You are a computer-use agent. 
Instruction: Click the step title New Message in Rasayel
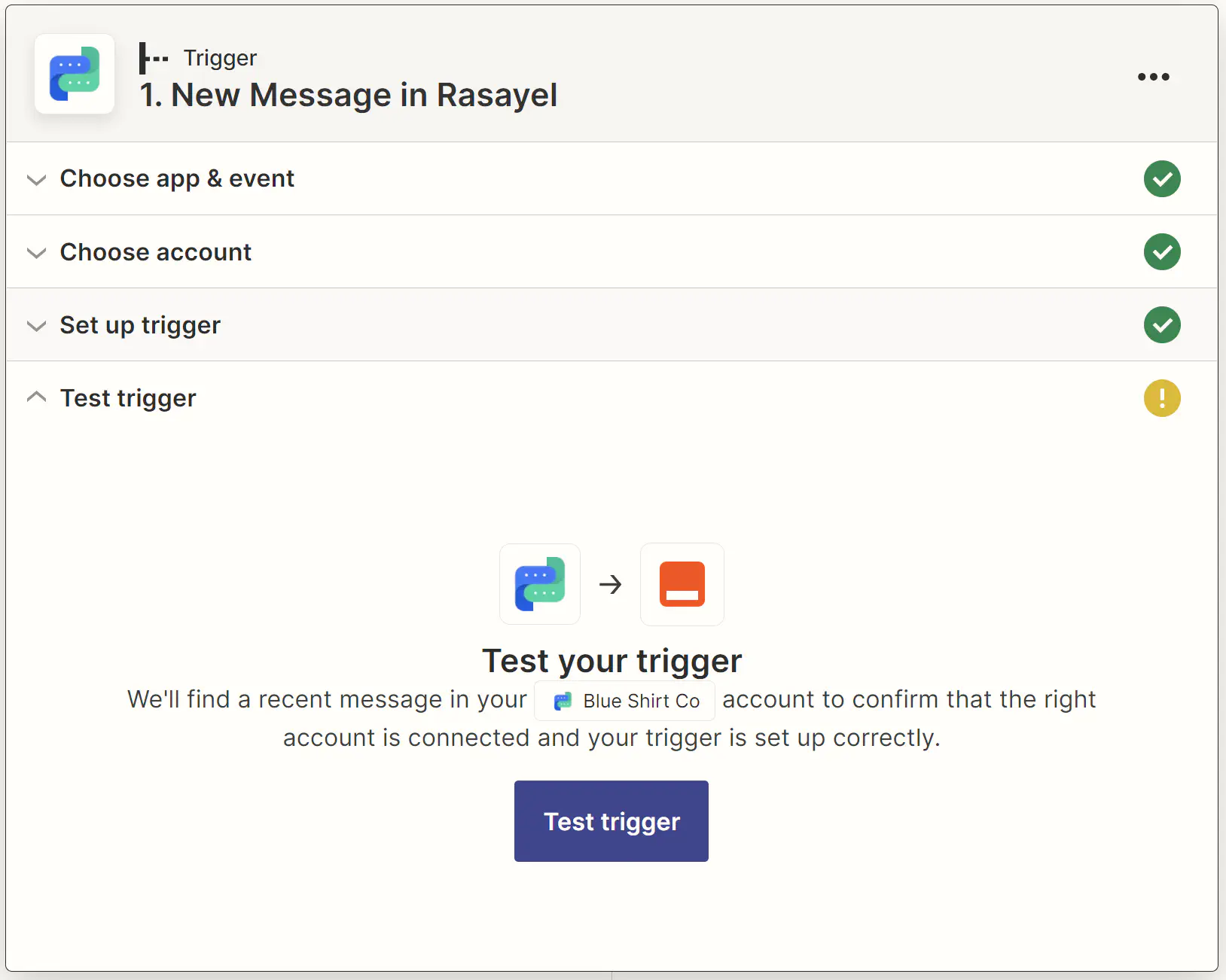click(x=348, y=95)
